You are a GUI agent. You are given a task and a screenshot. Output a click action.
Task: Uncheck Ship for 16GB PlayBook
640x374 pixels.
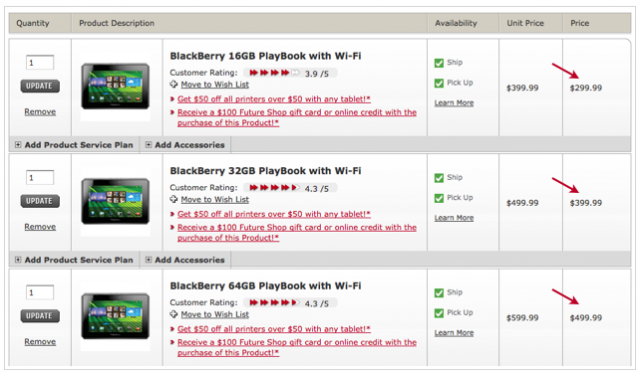click(x=439, y=63)
